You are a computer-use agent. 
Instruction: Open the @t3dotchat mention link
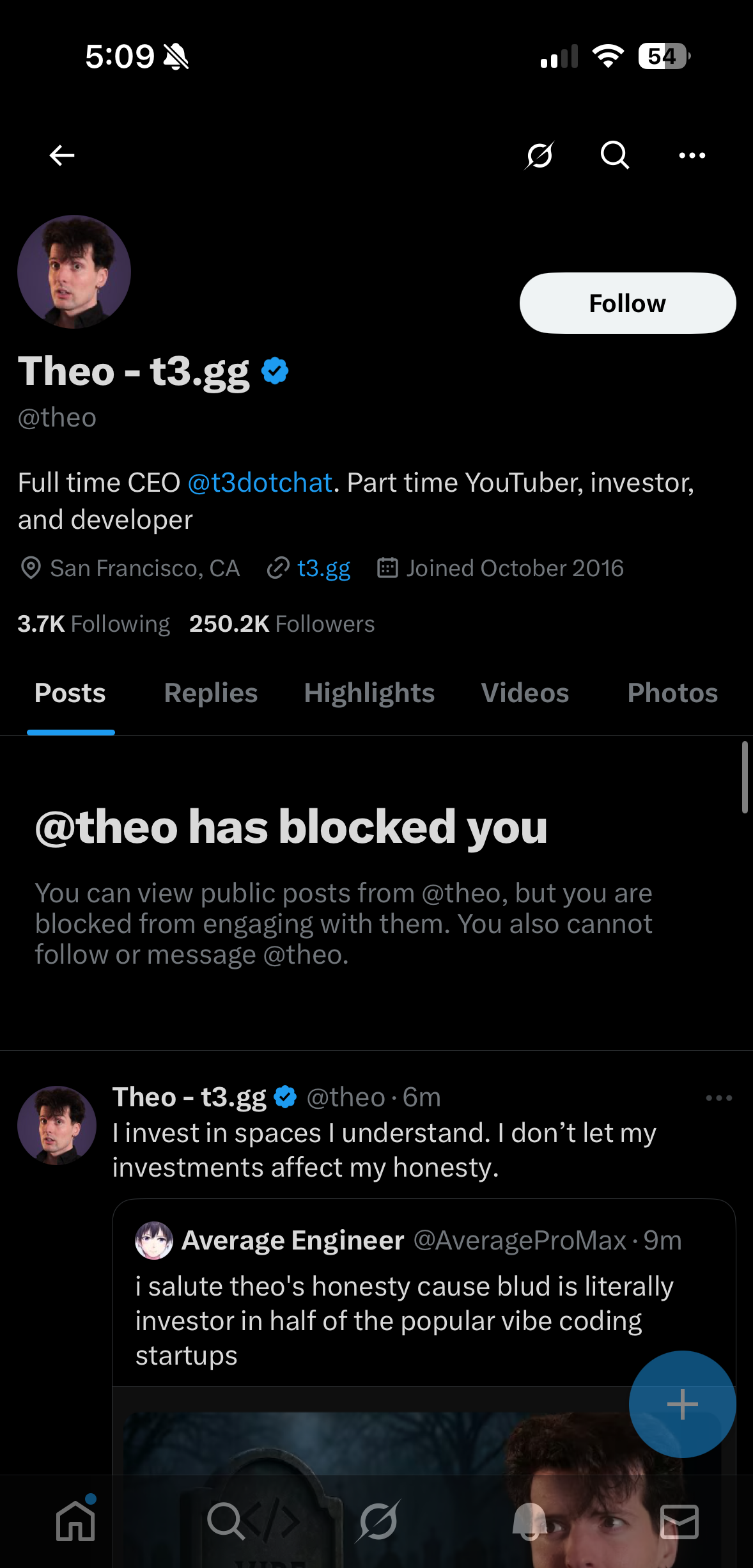(x=260, y=483)
